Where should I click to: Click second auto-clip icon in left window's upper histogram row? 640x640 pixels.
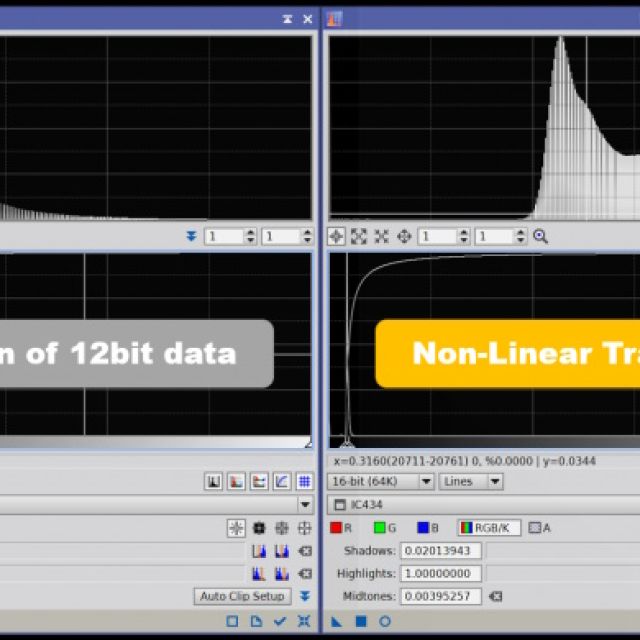point(282,551)
